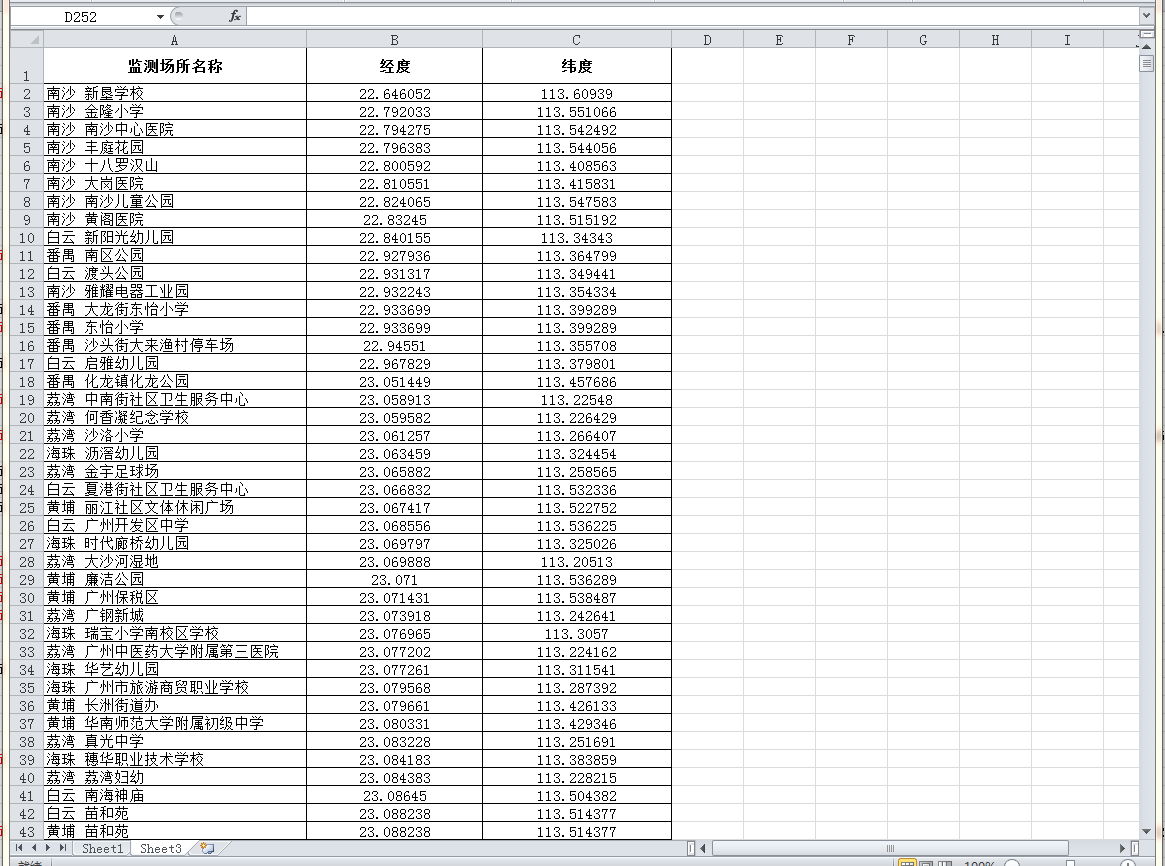Click the vertical scrollbar thumb
Viewport: 1165px width, 866px height.
tap(1146, 64)
